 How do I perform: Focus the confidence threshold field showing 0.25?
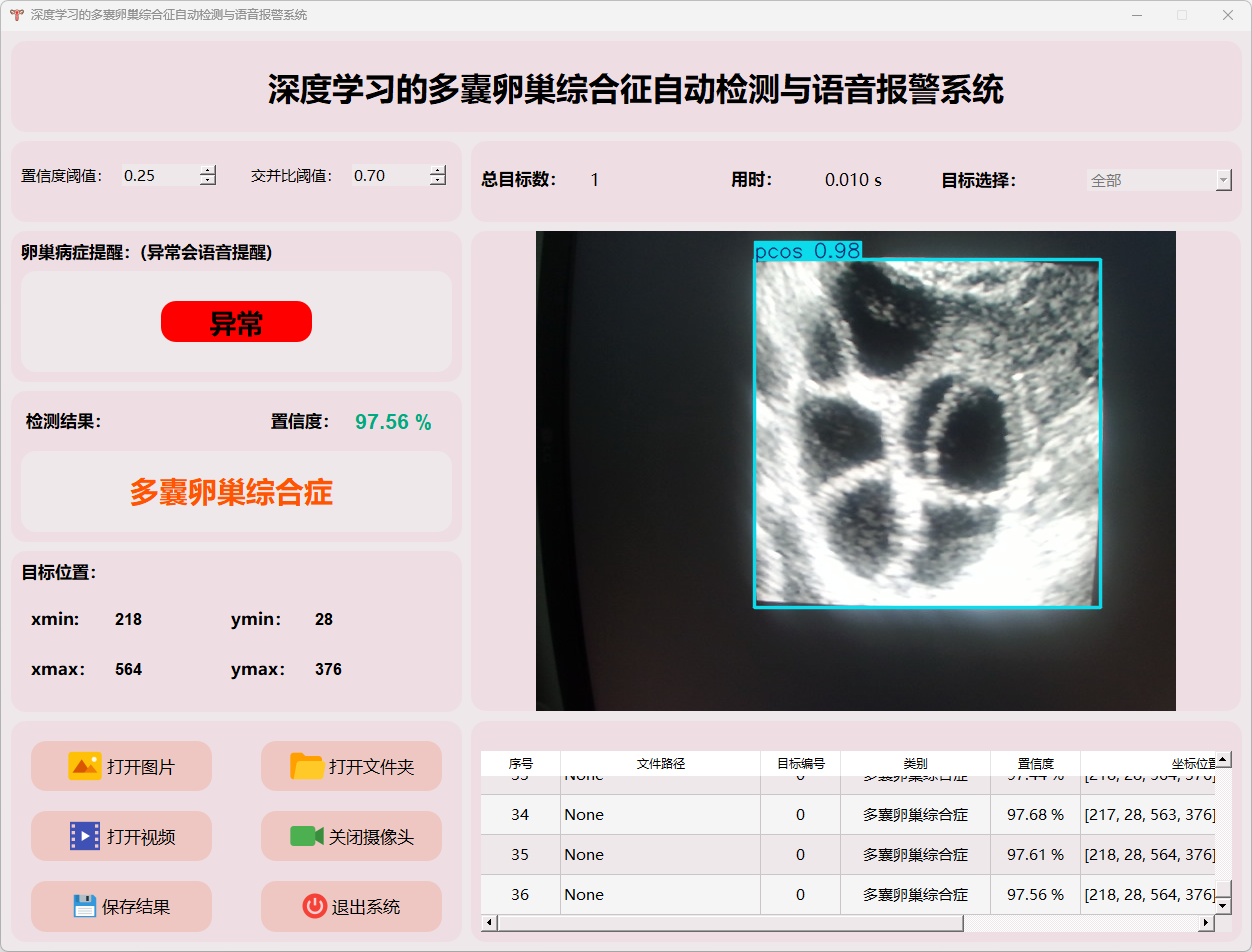pos(158,176)
